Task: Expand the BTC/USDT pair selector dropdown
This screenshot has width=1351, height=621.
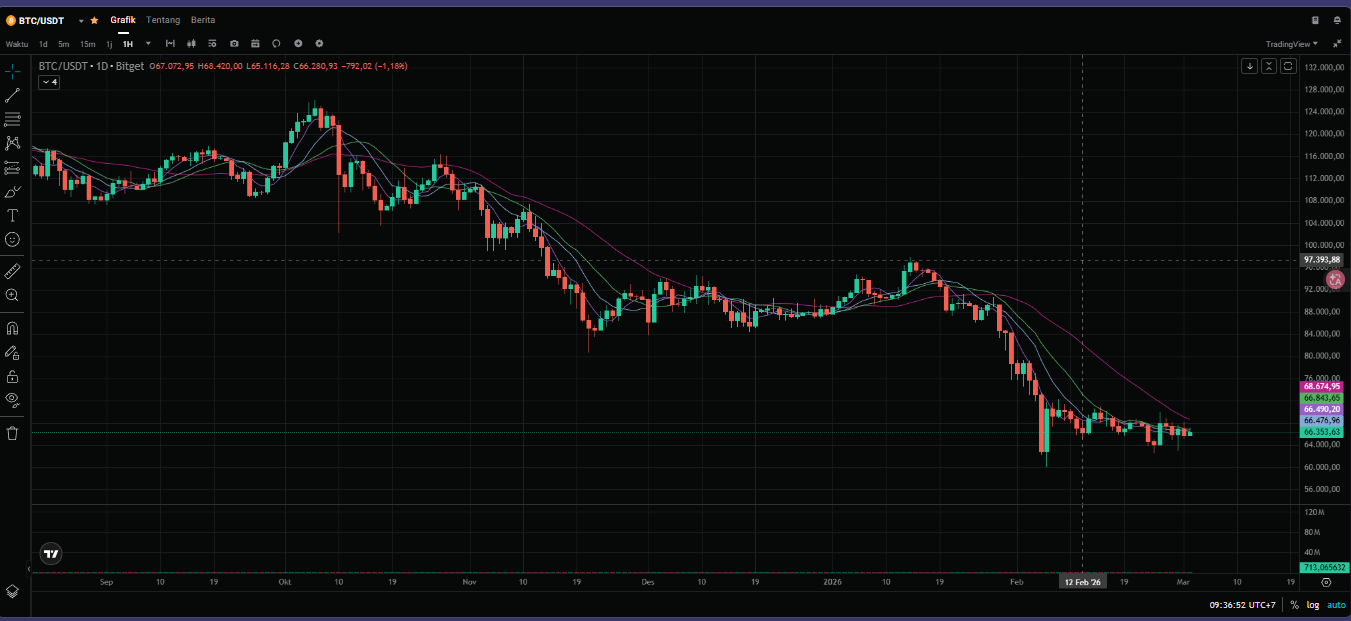Action: (x=81, y=20)
